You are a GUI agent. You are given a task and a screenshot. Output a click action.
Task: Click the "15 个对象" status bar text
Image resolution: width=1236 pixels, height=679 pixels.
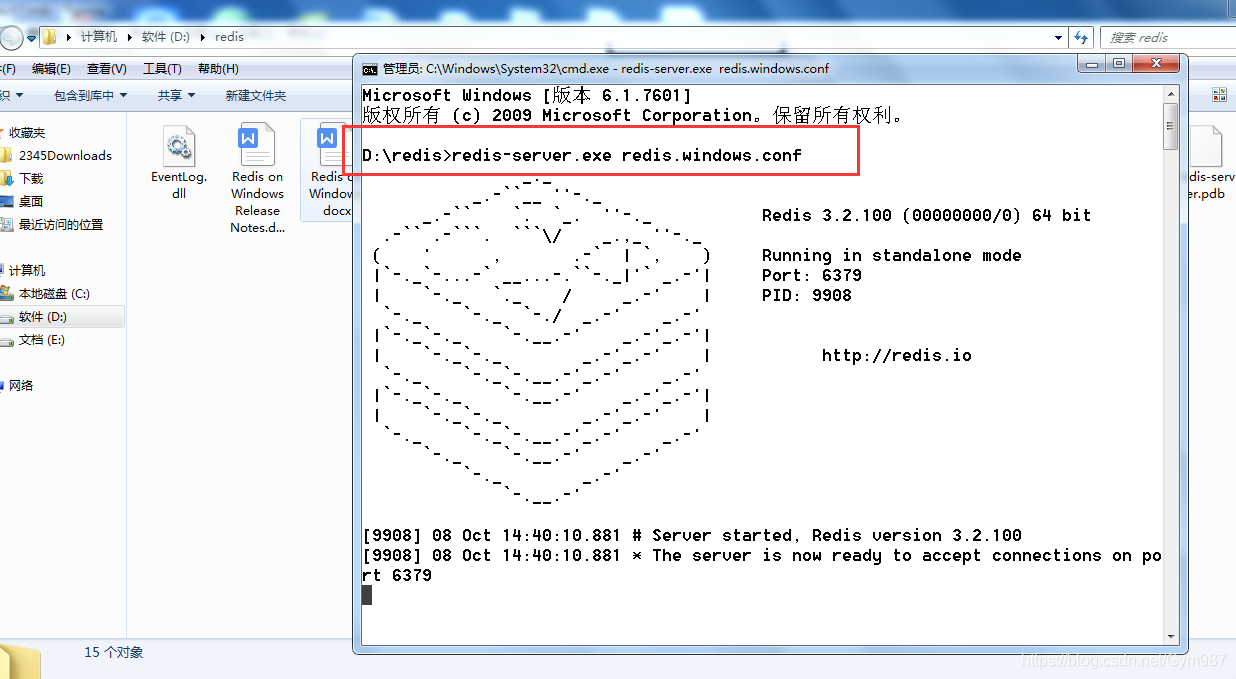[114, 652]
